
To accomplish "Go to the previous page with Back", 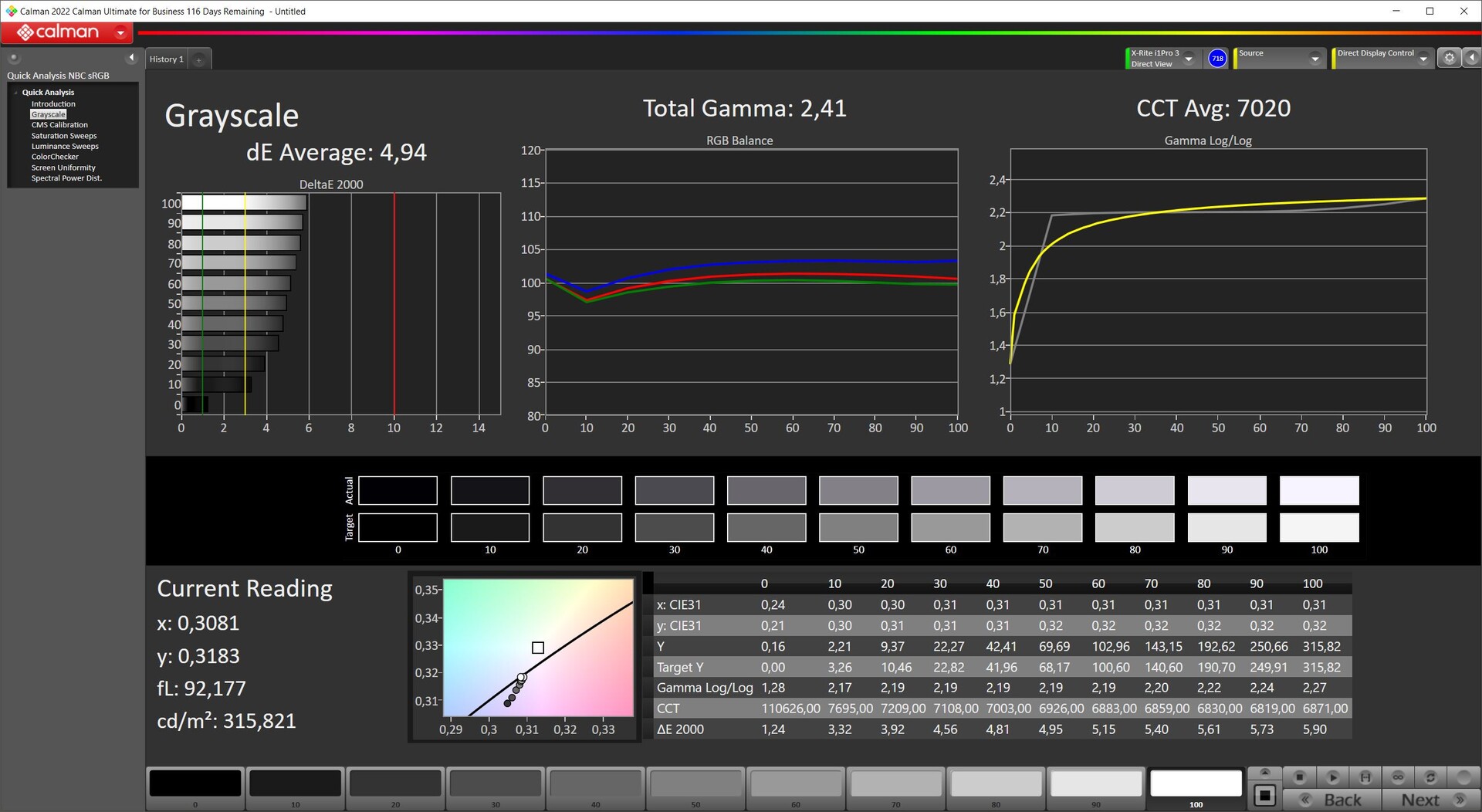I will [1333, 800].
